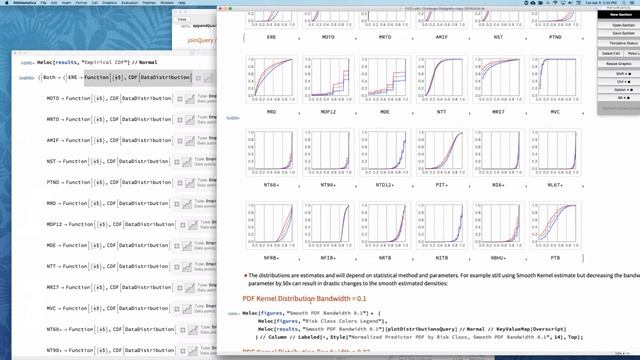The height and width of the screenshot is (360, 640).
Task: Click heading 'PDF Kernel Distribution Bandwidth = 0.1'
Action: [x=304, y=299]
